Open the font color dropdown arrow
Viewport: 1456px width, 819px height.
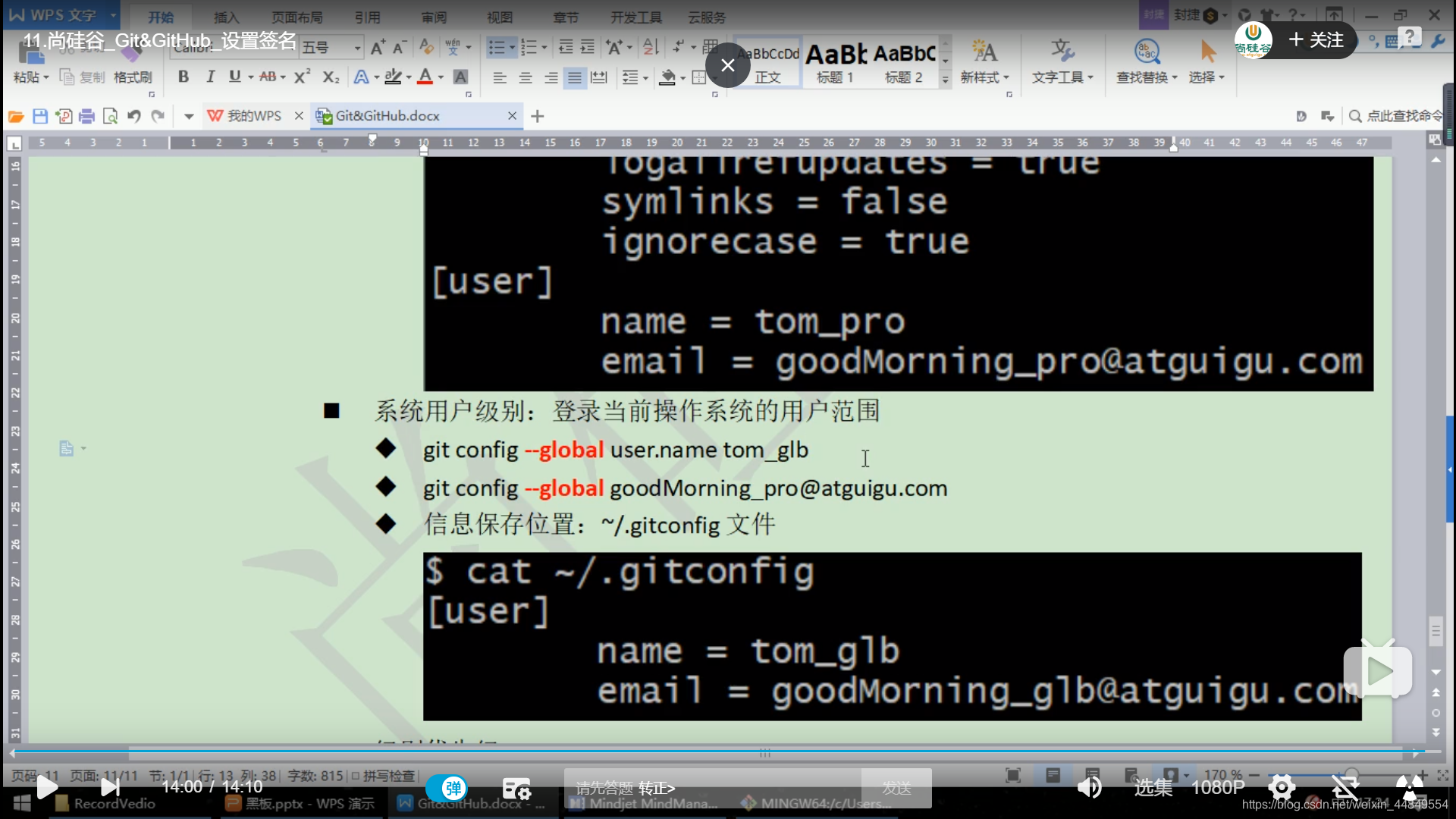[441, 77]
